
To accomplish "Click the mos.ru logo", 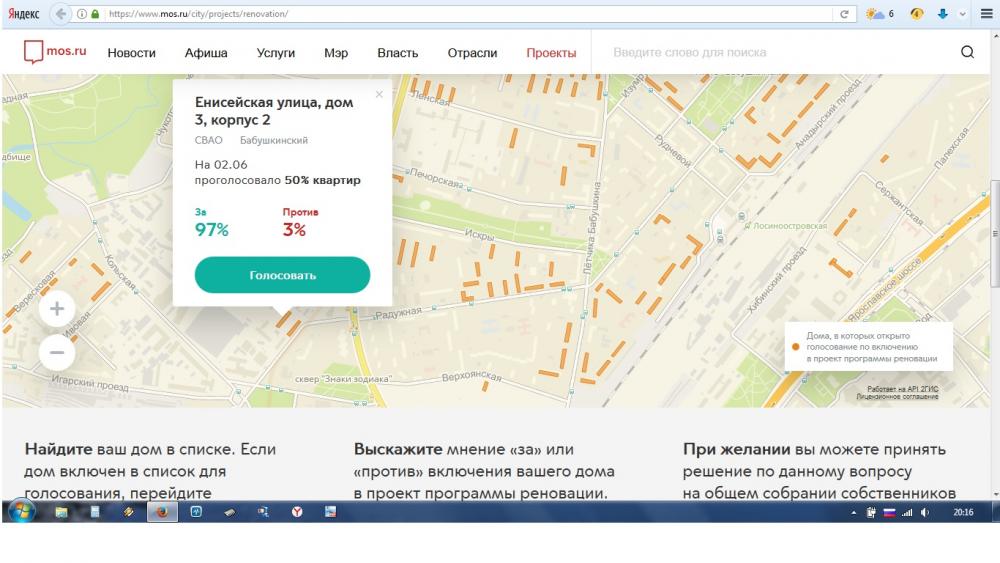I will 53,53.
